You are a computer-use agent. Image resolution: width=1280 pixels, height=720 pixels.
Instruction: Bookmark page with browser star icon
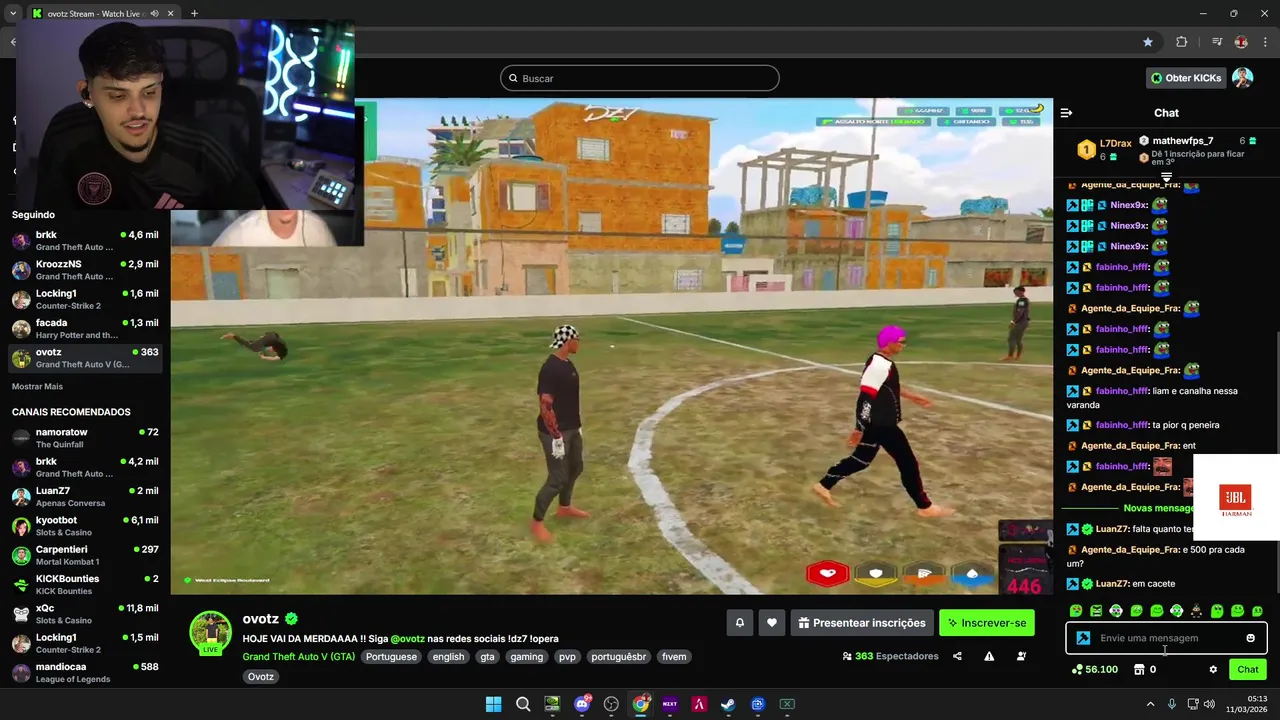(1148, 42)
